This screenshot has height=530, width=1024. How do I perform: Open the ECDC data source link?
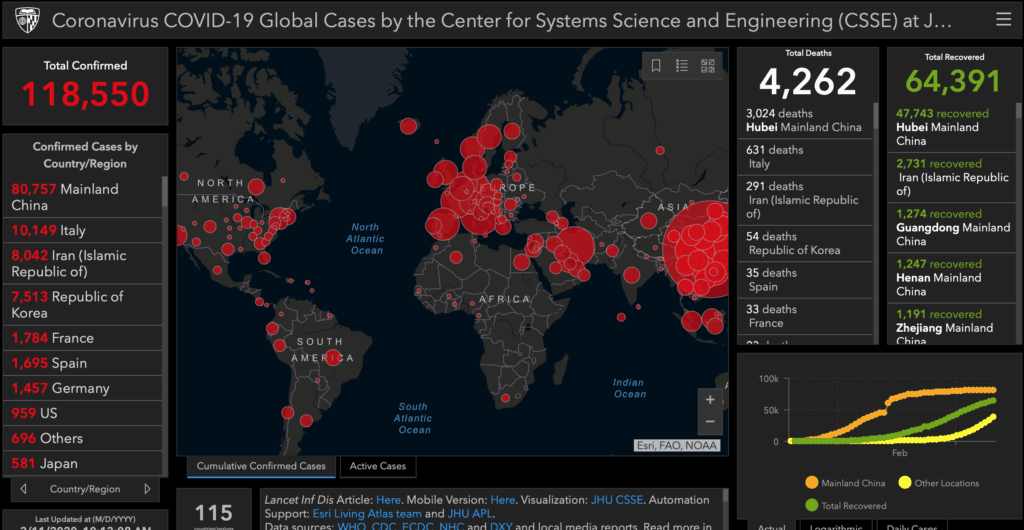(415, 526)
